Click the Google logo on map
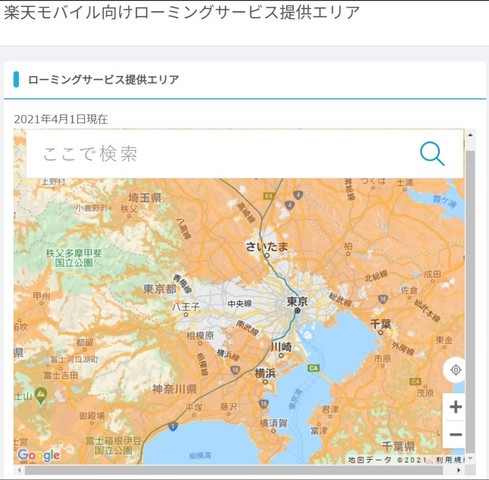This screenshot has width=489, height=480. 39,455
